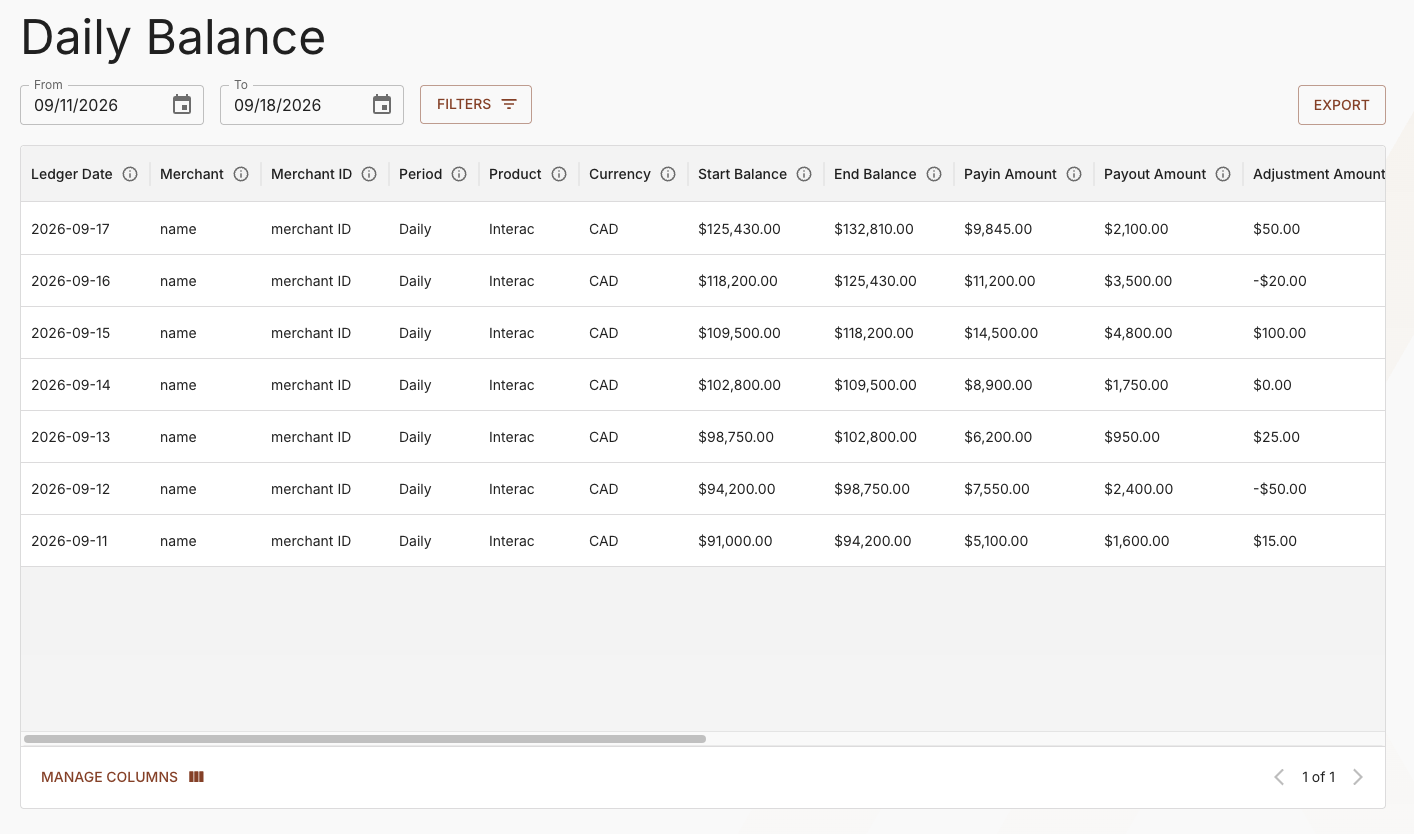The height and width of the screenshot is (834, 1414).
Task: Click the info icon next to Payin Amount
Action: click(1074, 174)
